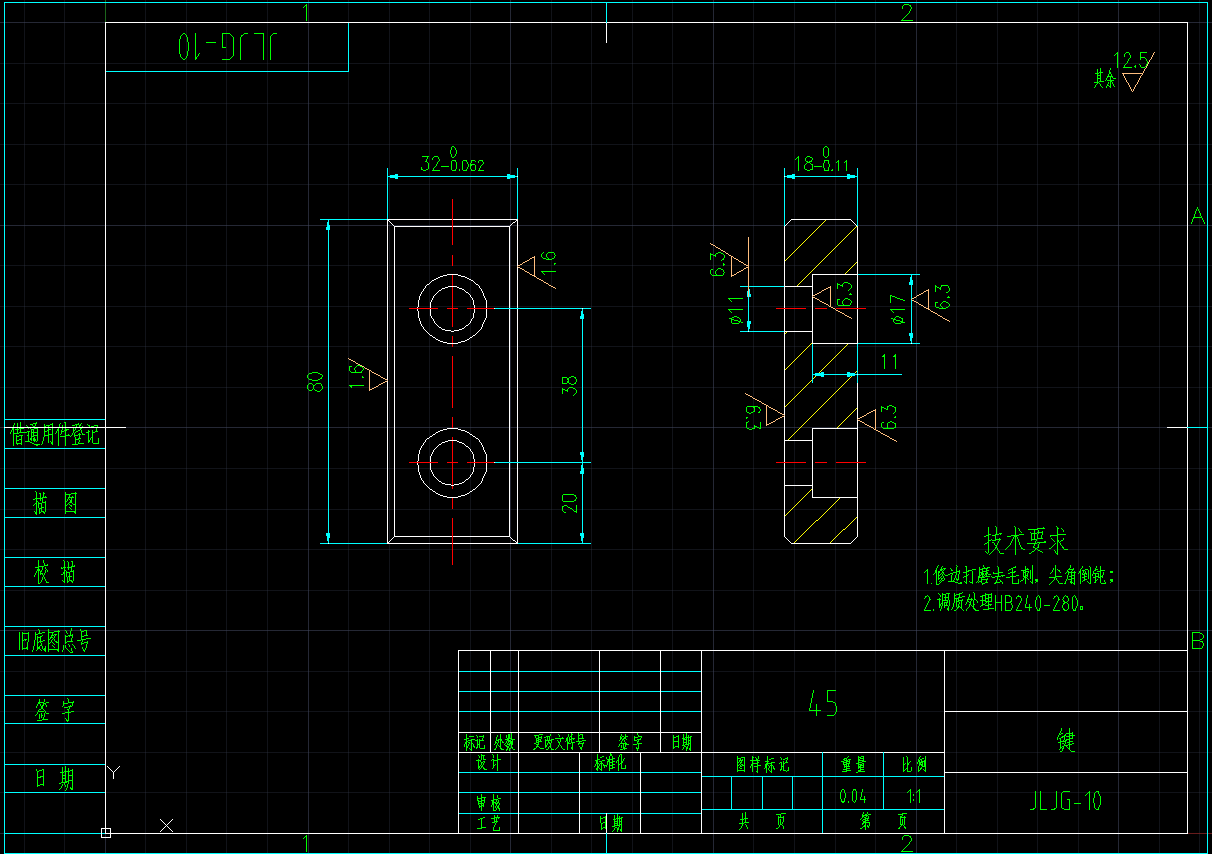Select the 设计 row label
Screen dimensions: 1212x854
488,763
